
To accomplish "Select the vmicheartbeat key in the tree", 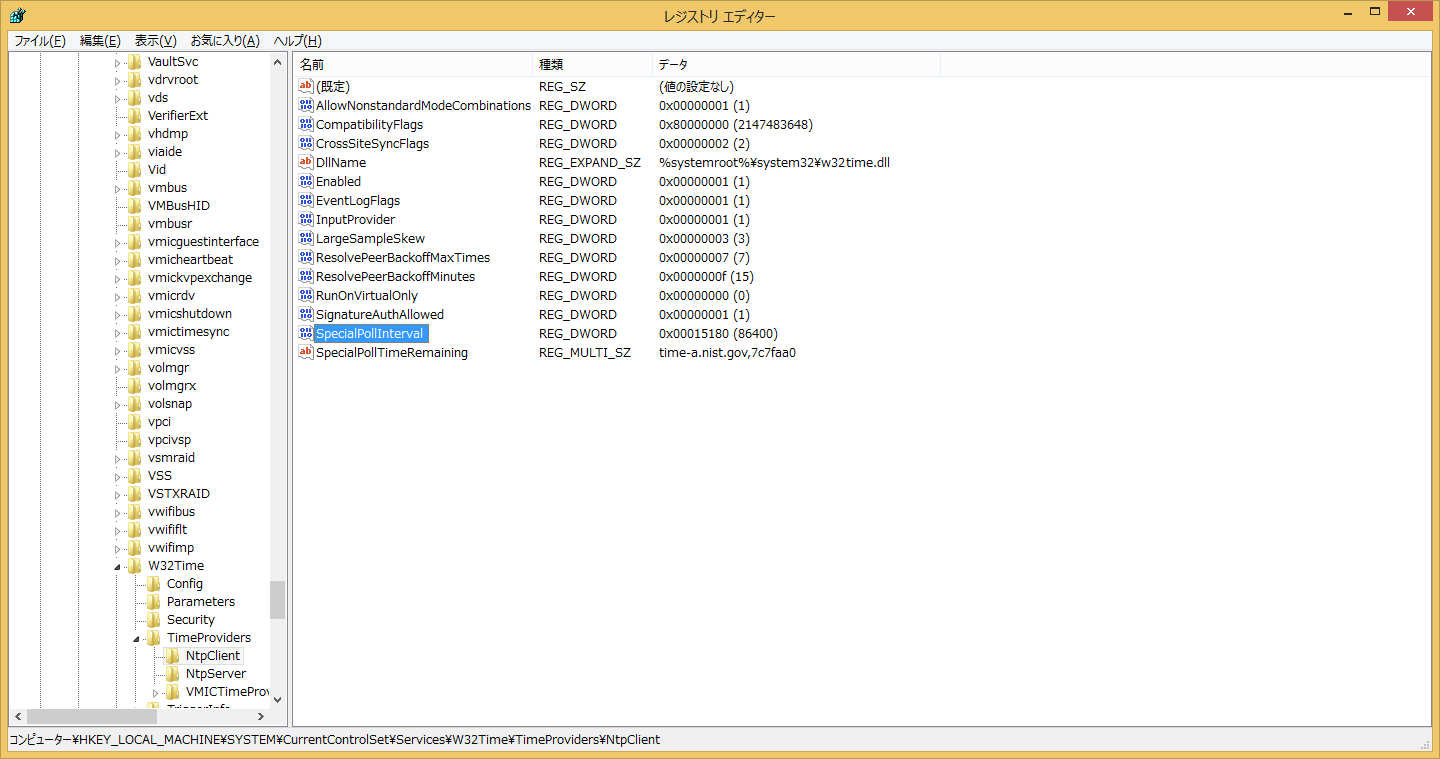I will click(192, 260).
